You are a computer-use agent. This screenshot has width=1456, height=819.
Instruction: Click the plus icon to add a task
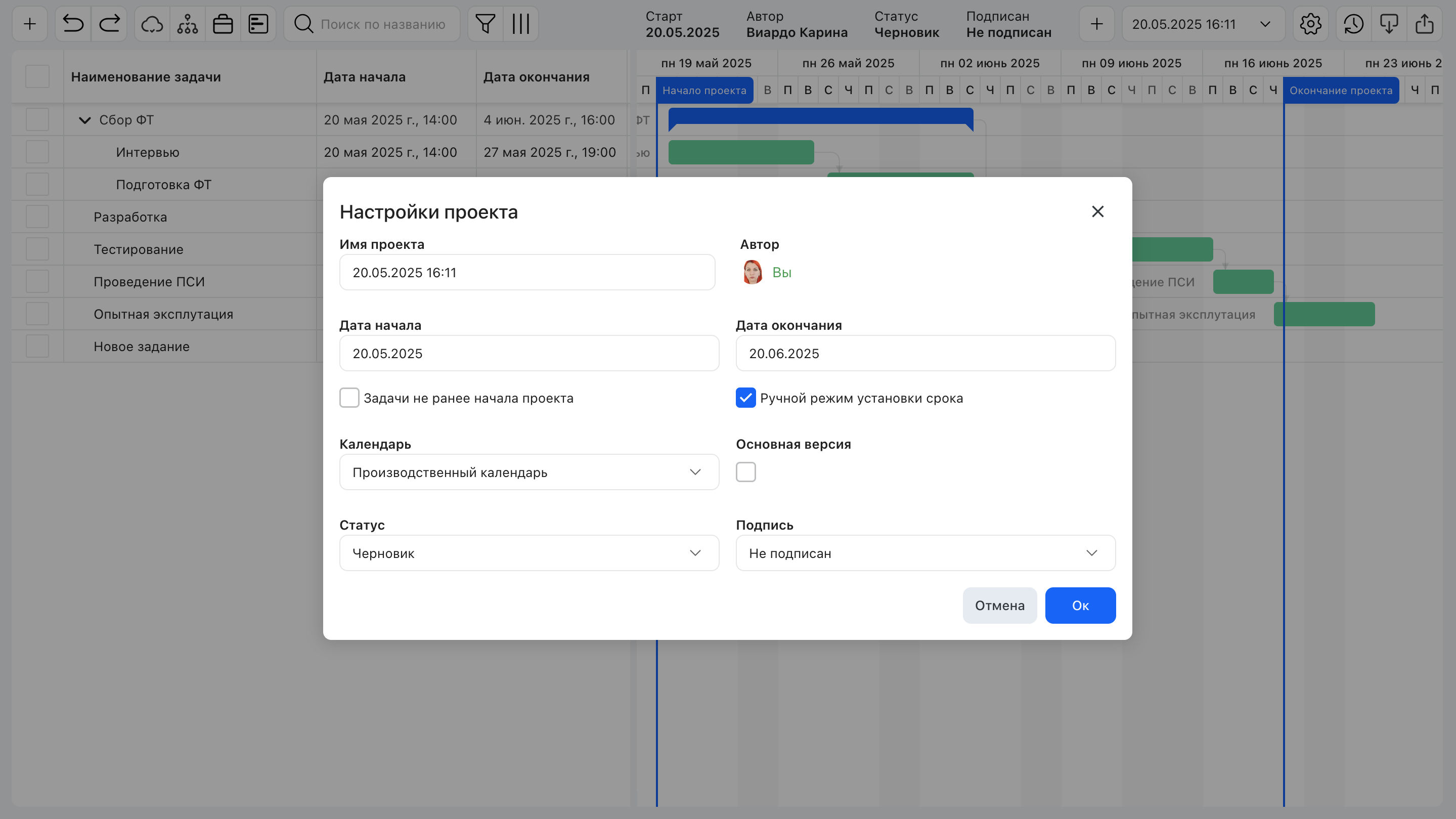click(x=29, y=24)
